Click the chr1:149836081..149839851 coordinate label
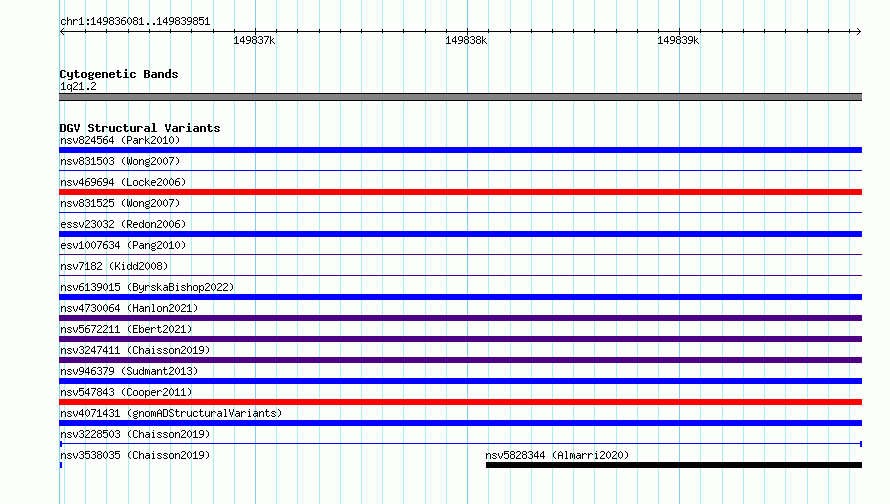This screenshot has width=890, height=504. click(135, 21)
